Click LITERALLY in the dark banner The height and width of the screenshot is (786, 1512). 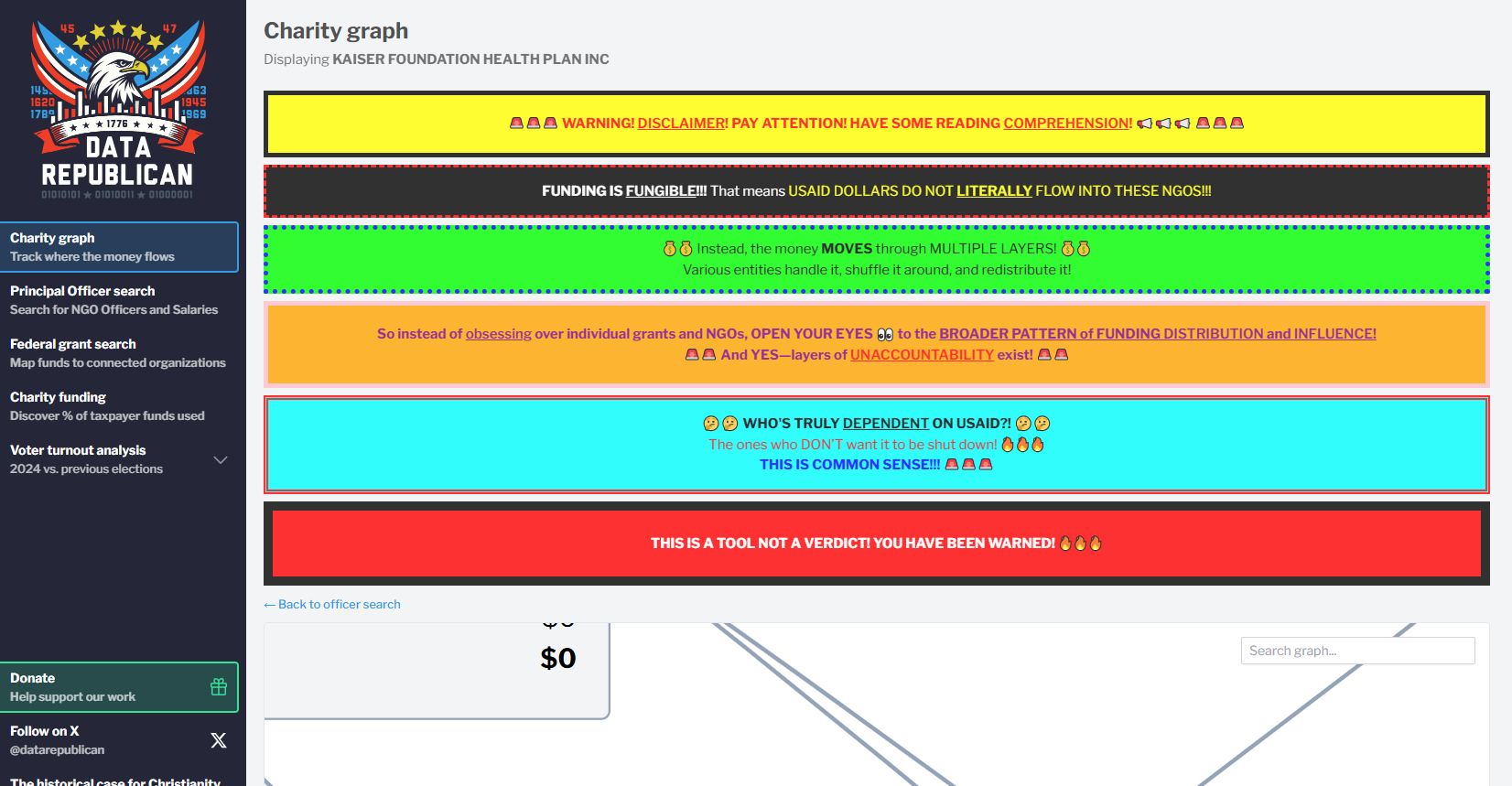click(x=994, y=191)
